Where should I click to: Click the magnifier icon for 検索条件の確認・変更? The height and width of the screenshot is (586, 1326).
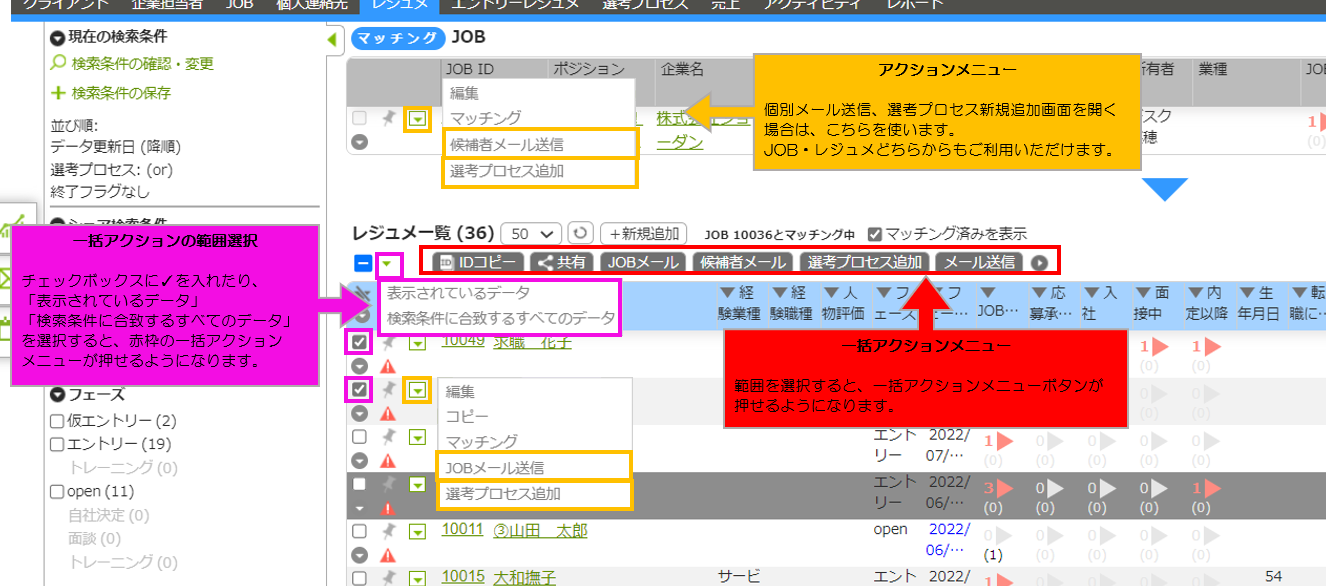pyautogui.click(x=59, y=64)
